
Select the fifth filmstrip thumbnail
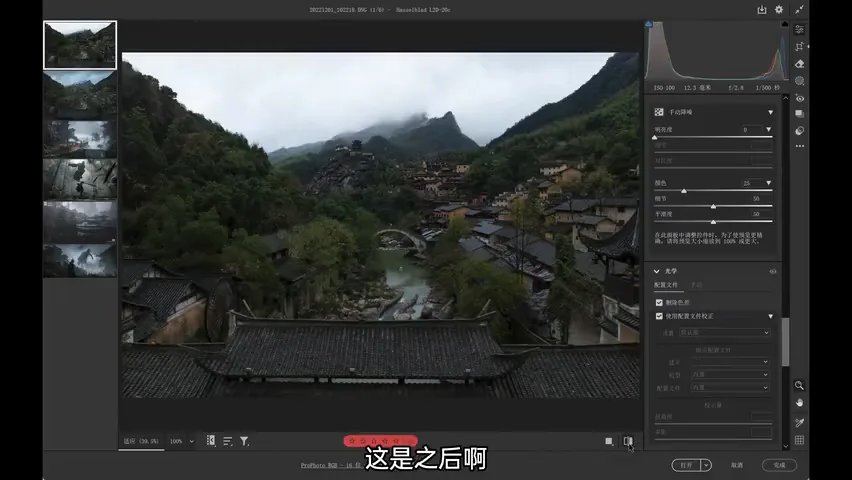point(80,222)
